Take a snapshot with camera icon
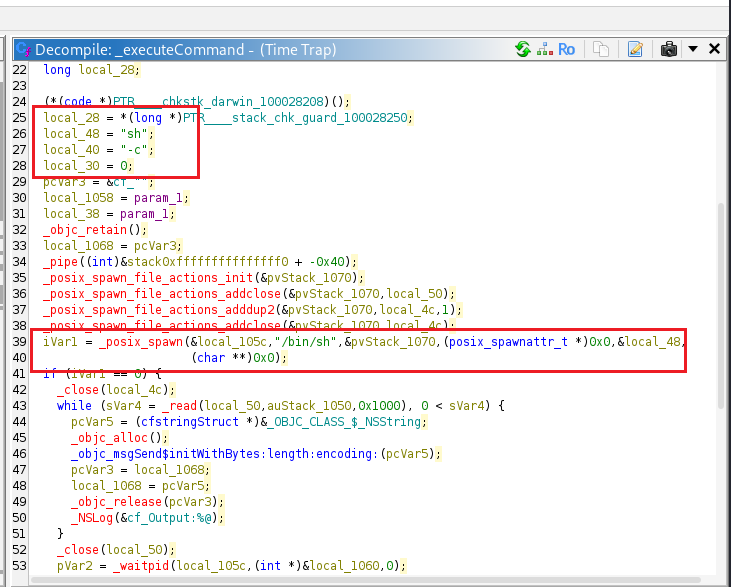This screenshot has height=587, width=731. click(669, 49)
